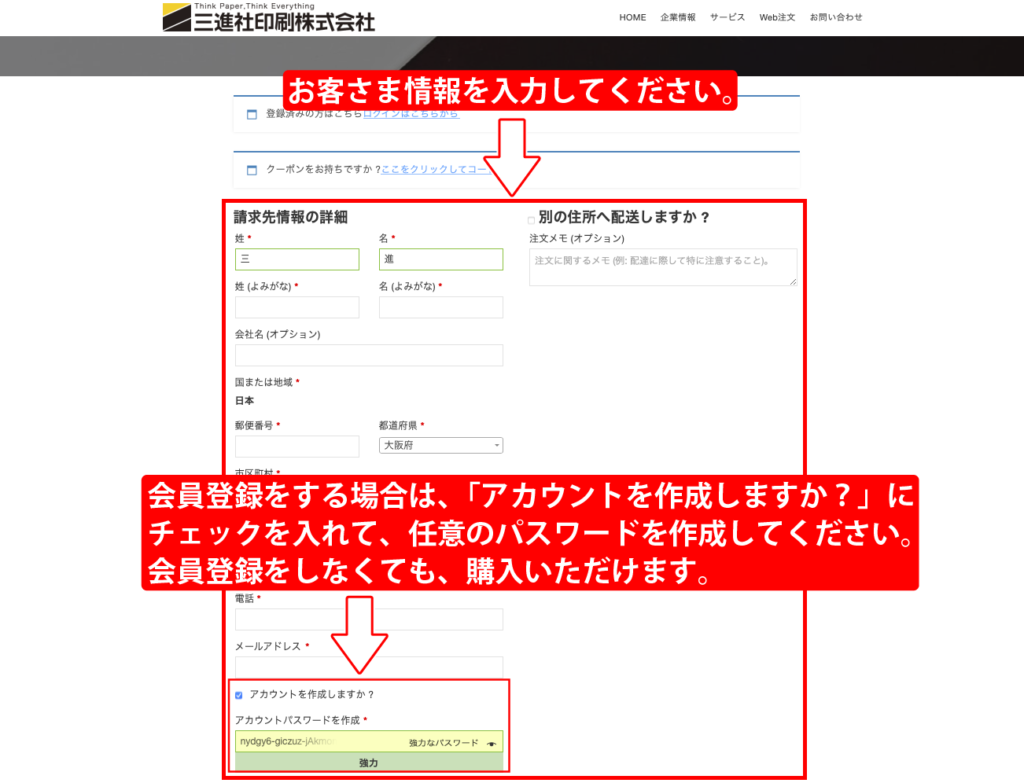This screenshot has width=1024, height=783.
Task: Click the 姓 (よみがな) input field
Action: tap(297, 307)
